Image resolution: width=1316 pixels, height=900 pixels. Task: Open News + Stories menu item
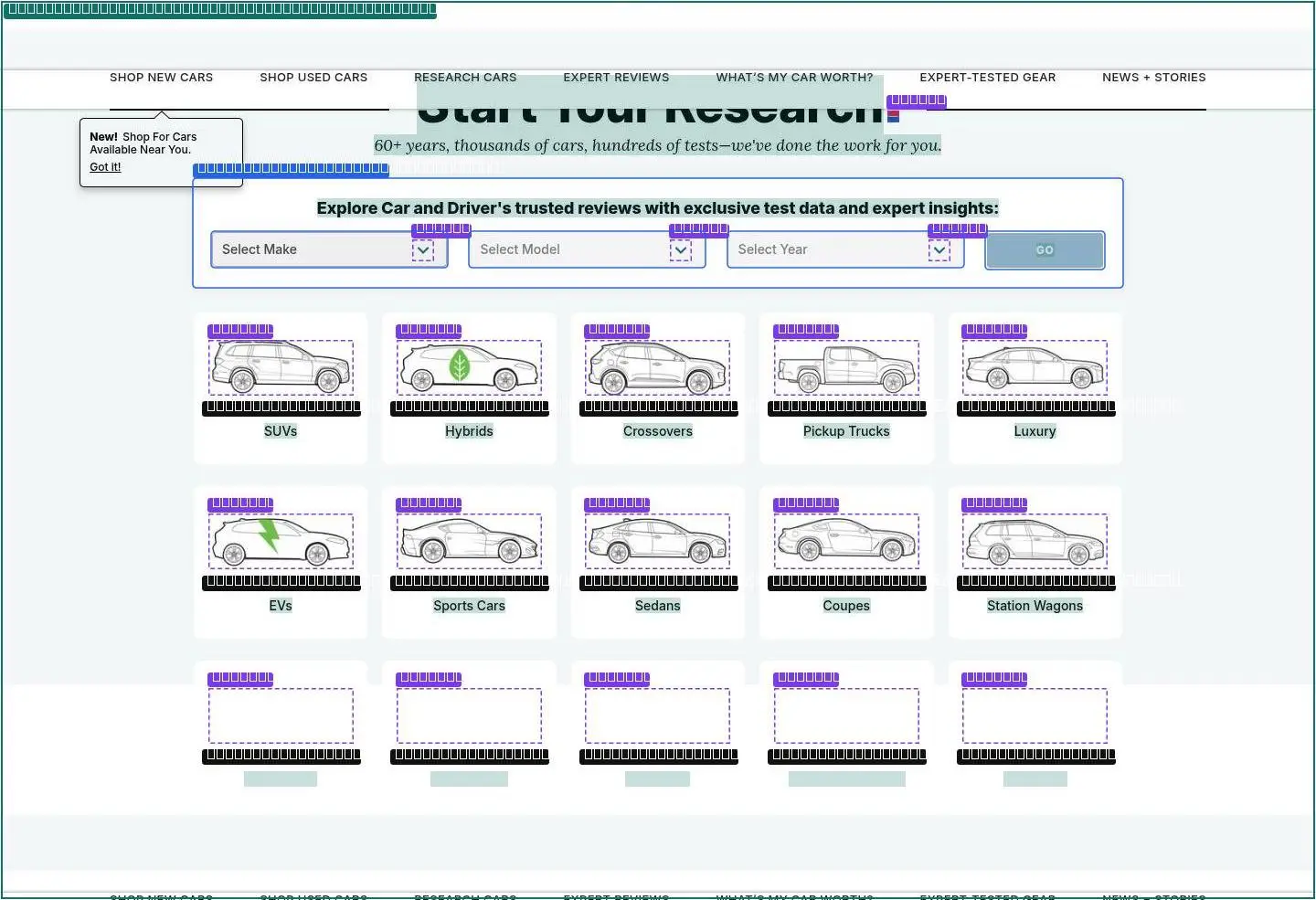click(1154, 78)
